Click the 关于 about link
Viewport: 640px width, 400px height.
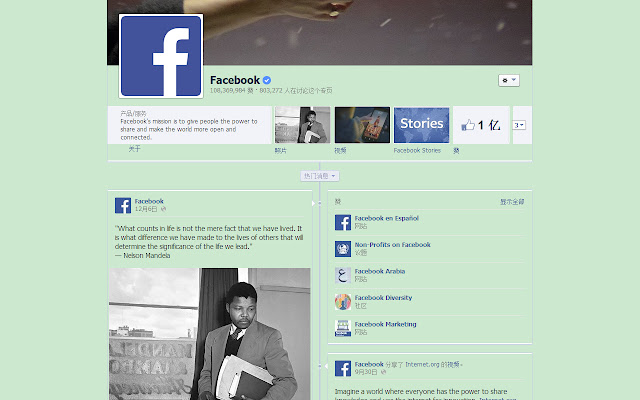click(134, 149)
